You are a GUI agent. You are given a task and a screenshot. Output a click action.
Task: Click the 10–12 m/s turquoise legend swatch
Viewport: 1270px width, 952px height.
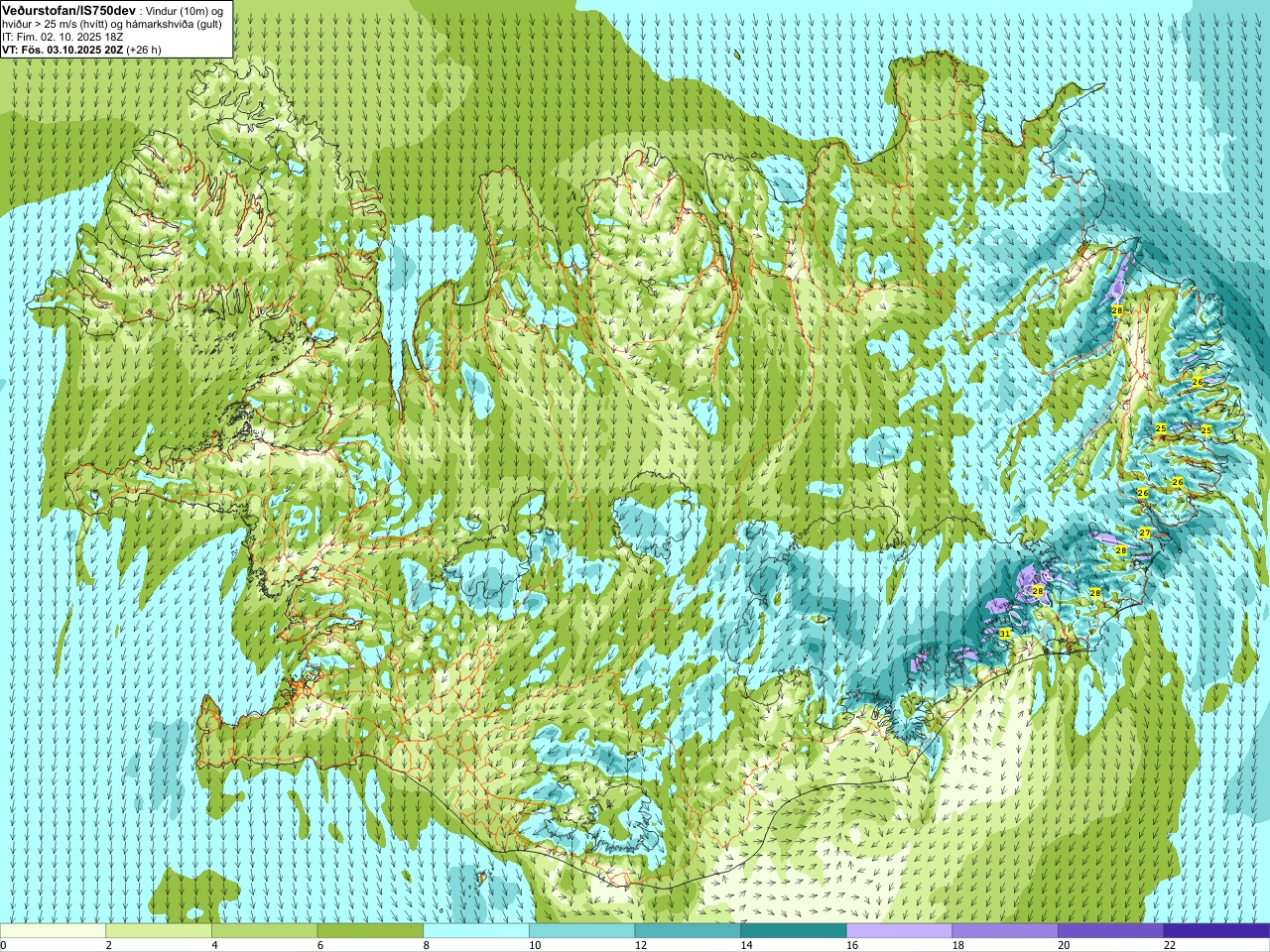click(582, 931)
